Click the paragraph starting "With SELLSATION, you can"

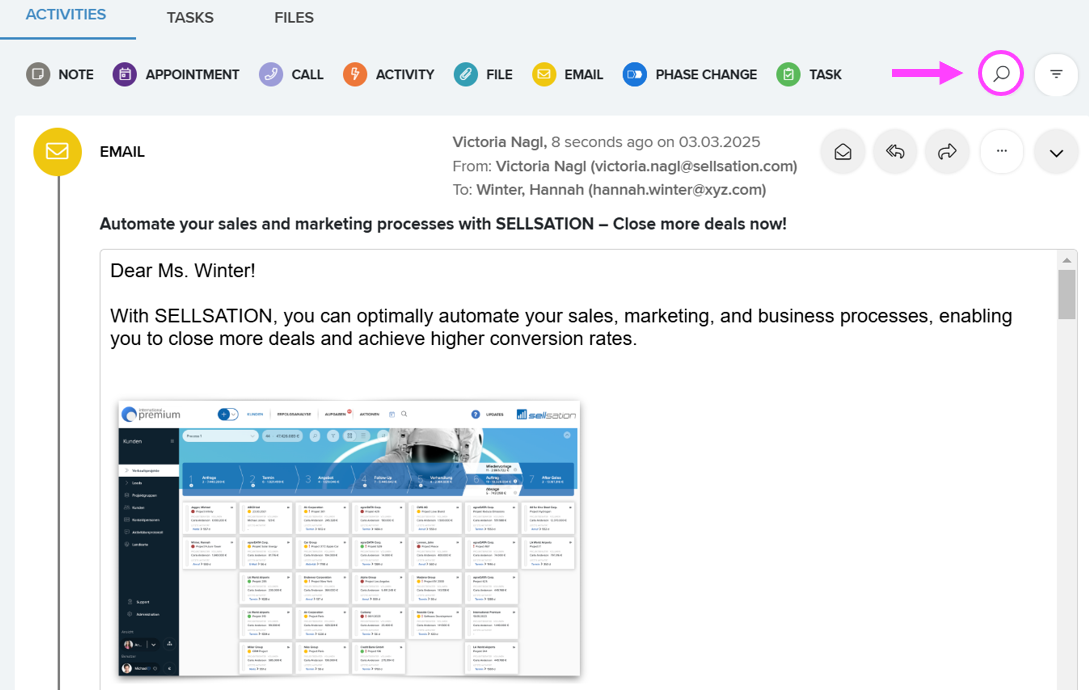click(561, 327)
